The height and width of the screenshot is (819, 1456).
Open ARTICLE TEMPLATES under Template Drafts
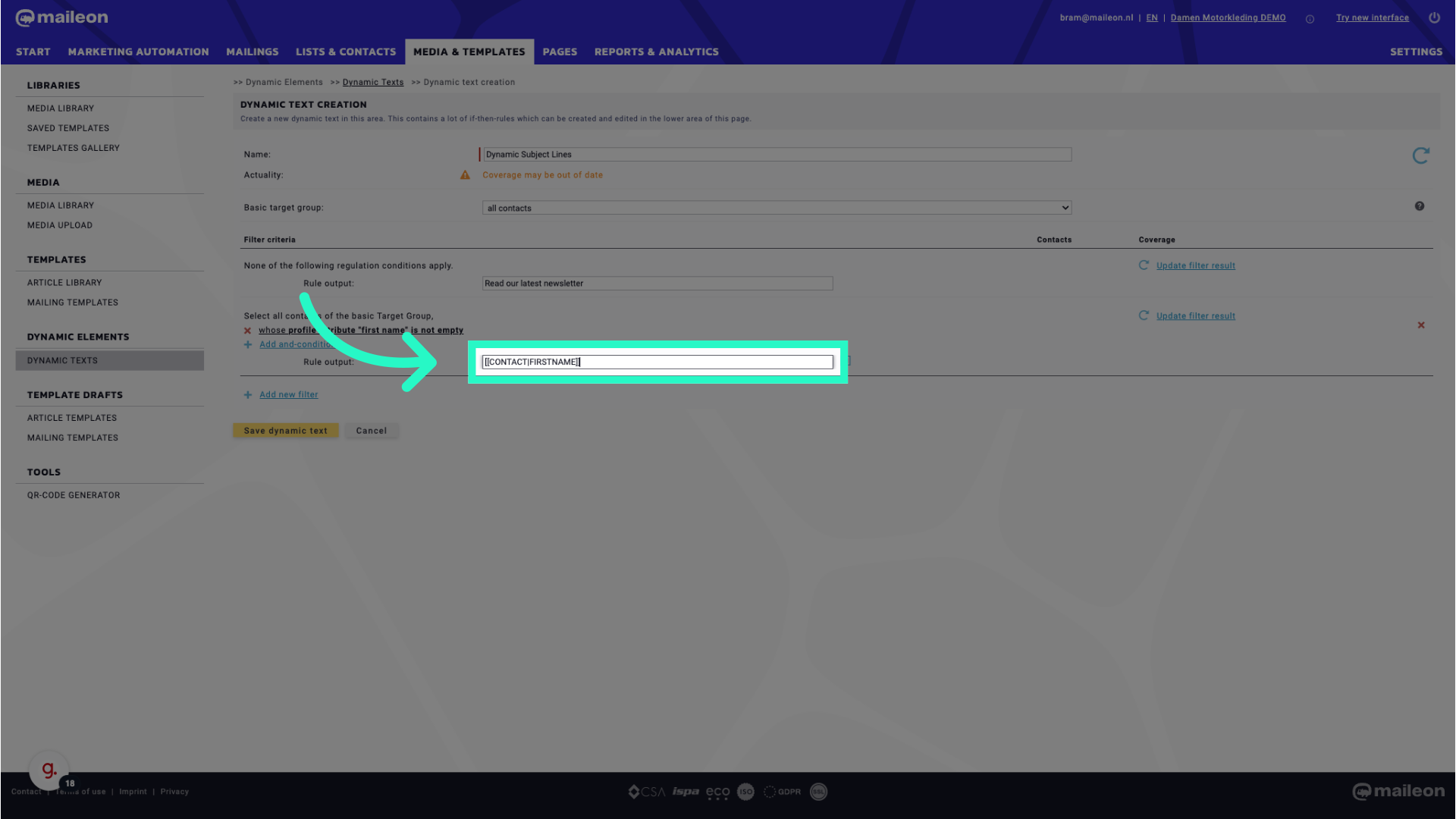tap(72, 418)
